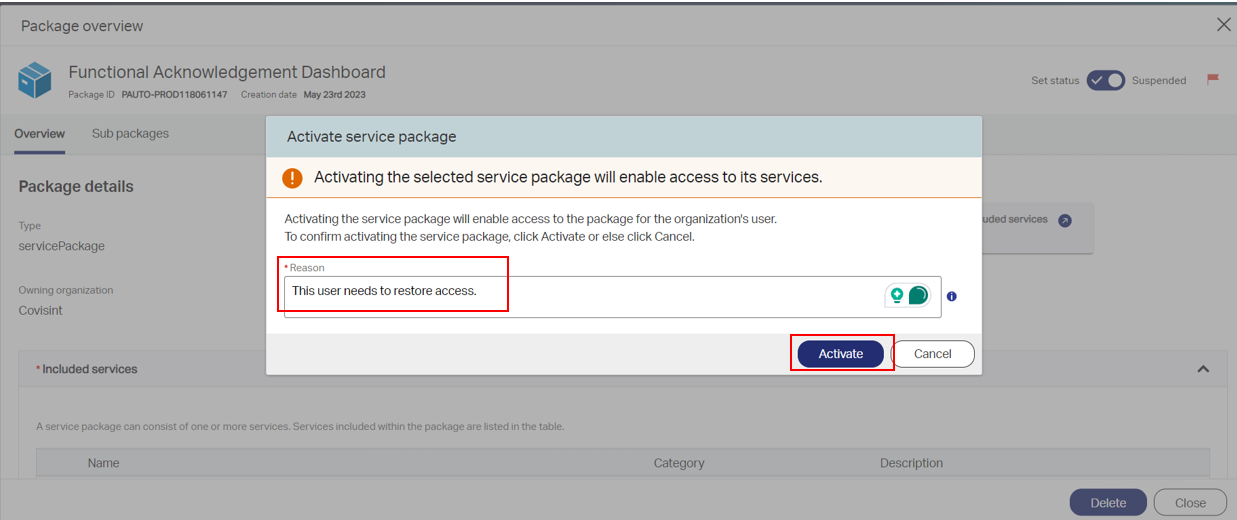
Task: Focus the Reason text input field
Action: pos(613,296)
